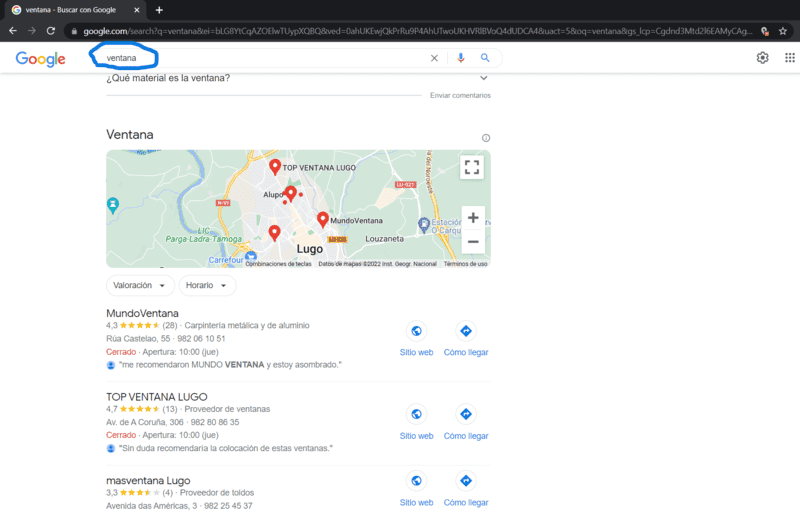
Task: Expand the map to fullscreen
Action: pyautogui.click(x=472, y=168)
